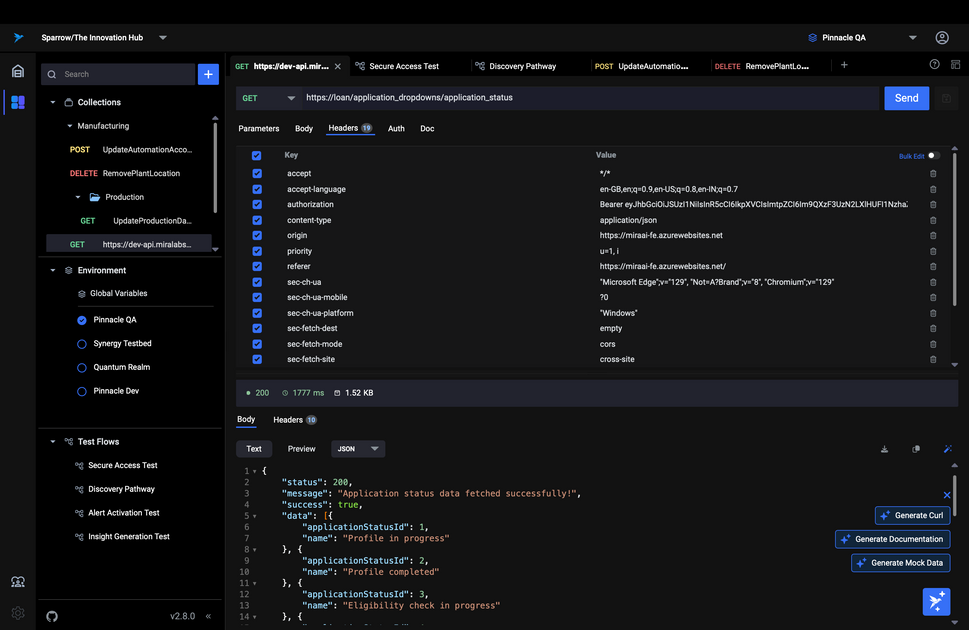969x630 pixels.
Task: Open the Discovery Pathway tab
Action: click(x=521, y=66)
